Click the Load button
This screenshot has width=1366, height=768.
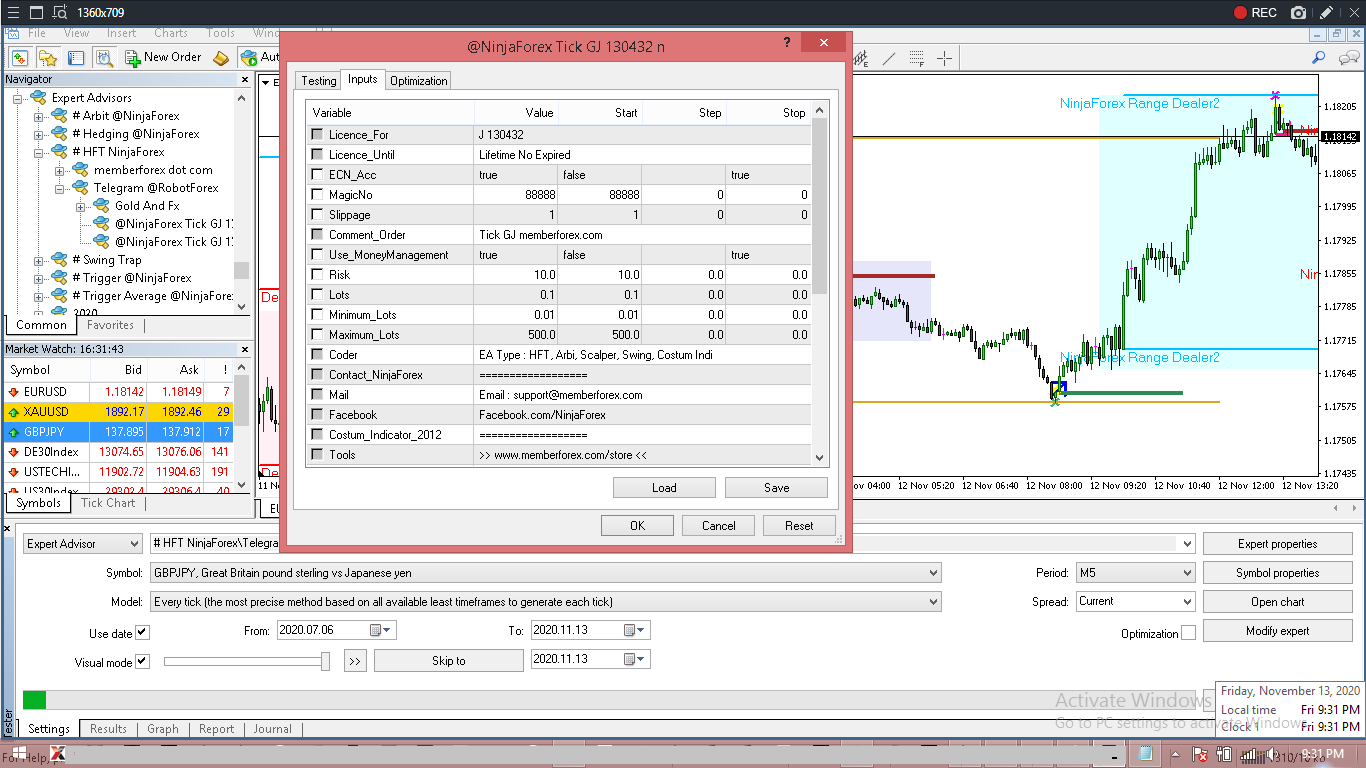(664, 488)
